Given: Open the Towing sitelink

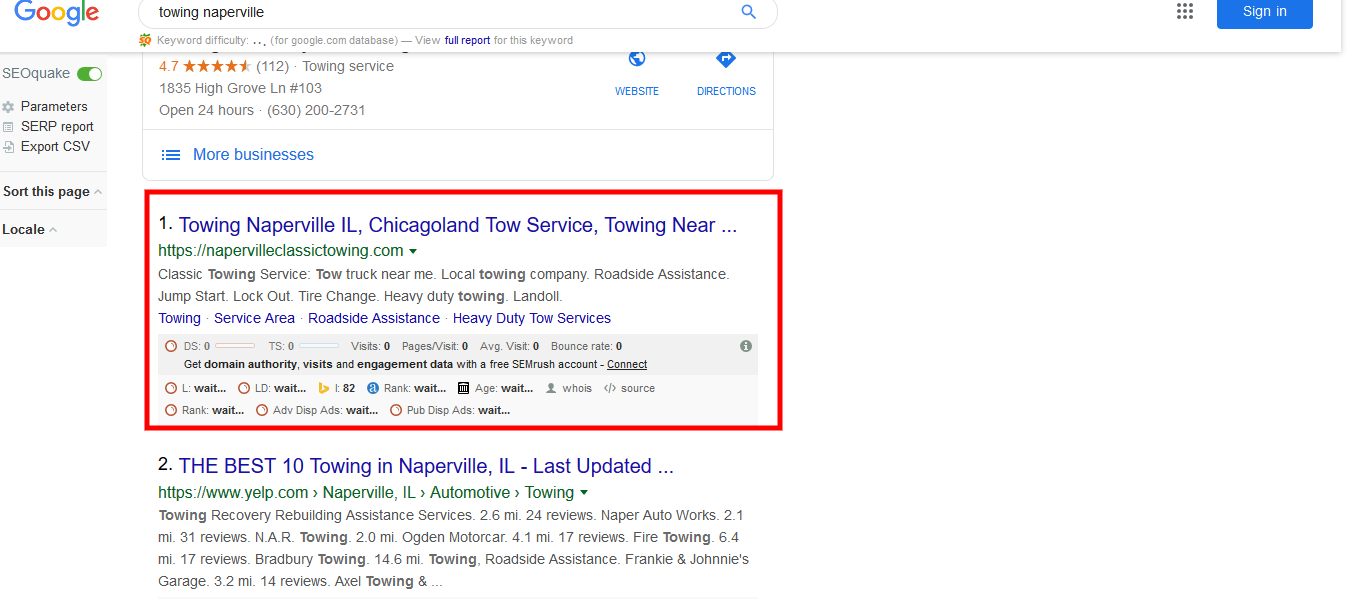Looking at the screenshot, I should [179, 319].
